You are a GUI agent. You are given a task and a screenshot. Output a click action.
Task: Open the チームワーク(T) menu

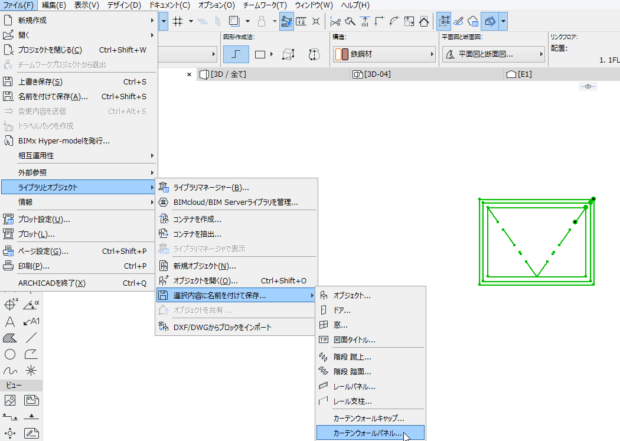pyautogui.click(x=265, y=5)
